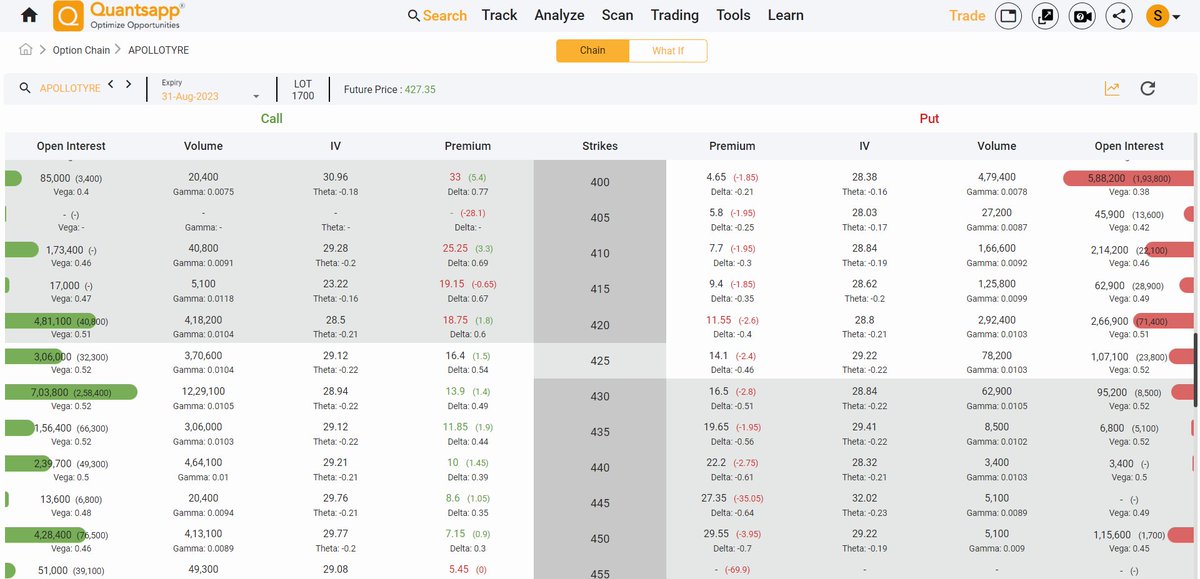The width and height of the screenshot is (1200, 579).
Task: Click the Quantsapp logo
Action: [x=119, y=16]
